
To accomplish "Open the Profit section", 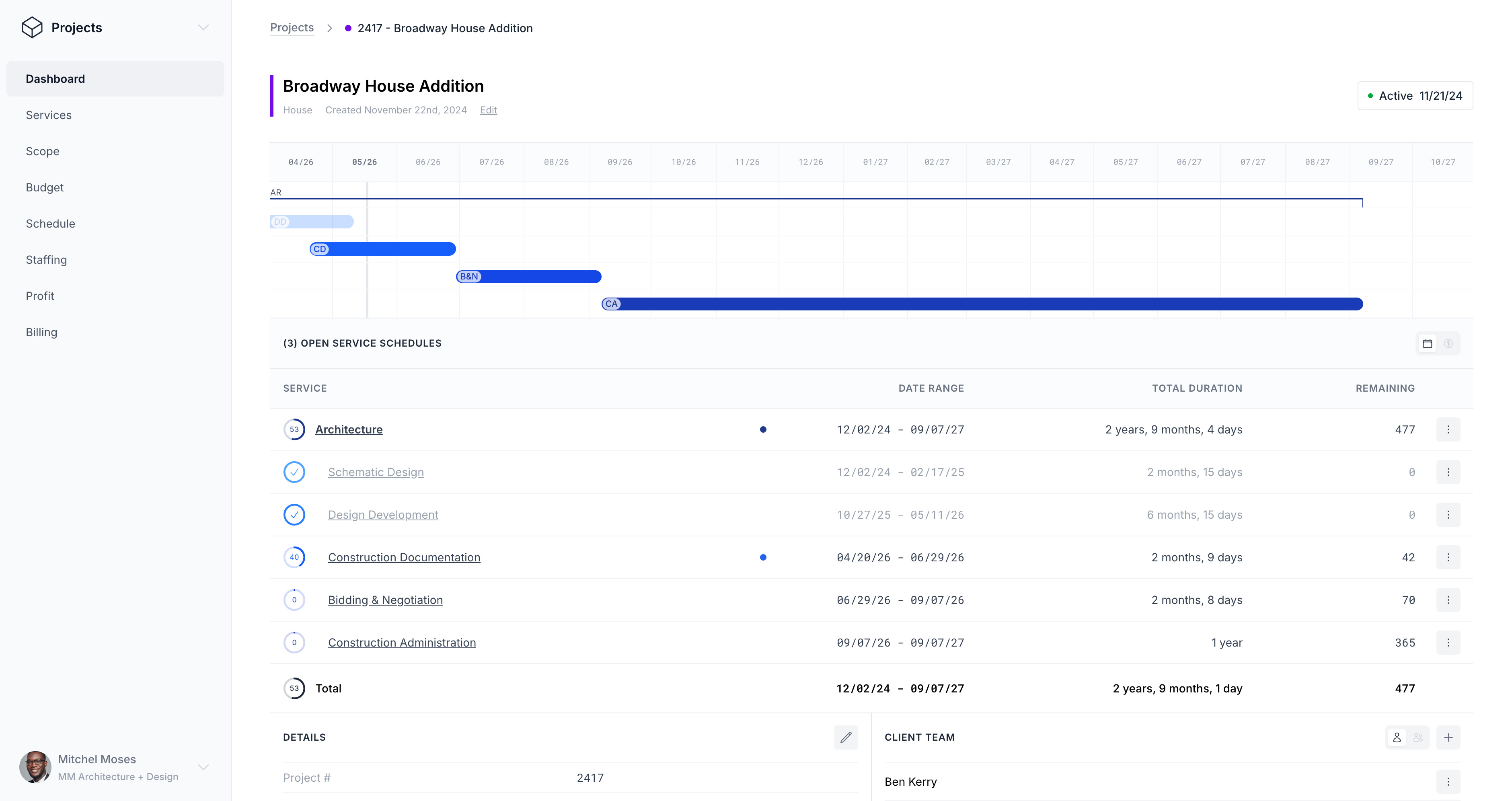I will click(40, 296).
